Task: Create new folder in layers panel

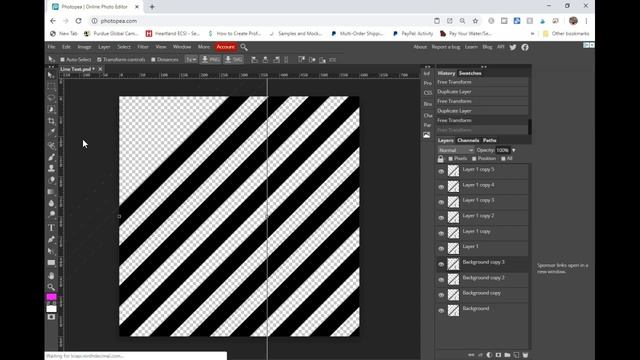Action: point(507,355)
